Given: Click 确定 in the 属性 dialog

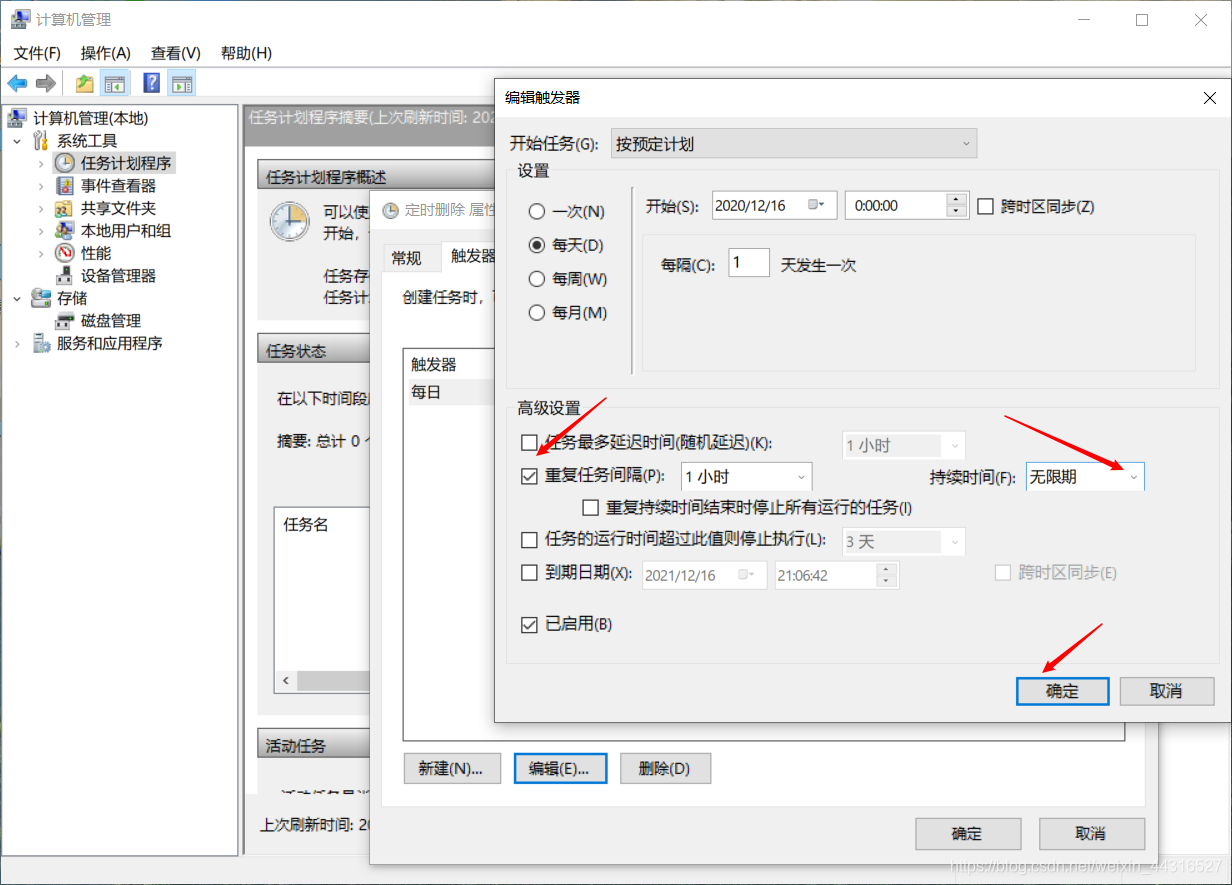Looking at the screenshot, I should tap(968, 834).
